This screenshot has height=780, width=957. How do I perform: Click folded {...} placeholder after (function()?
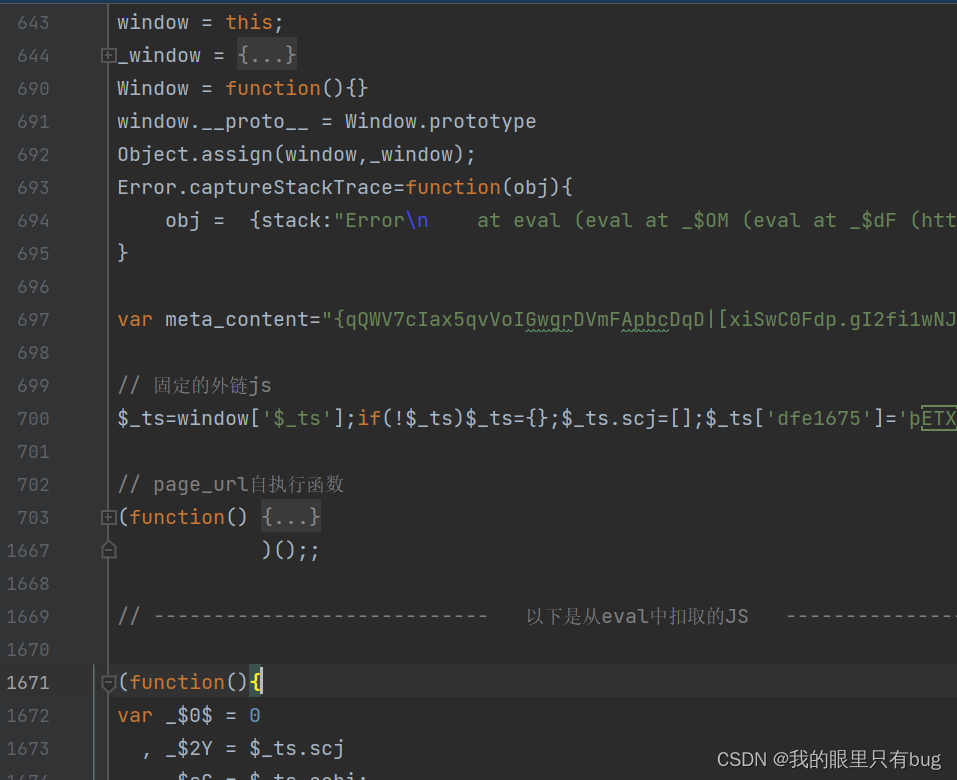click(x=291, y=518)
